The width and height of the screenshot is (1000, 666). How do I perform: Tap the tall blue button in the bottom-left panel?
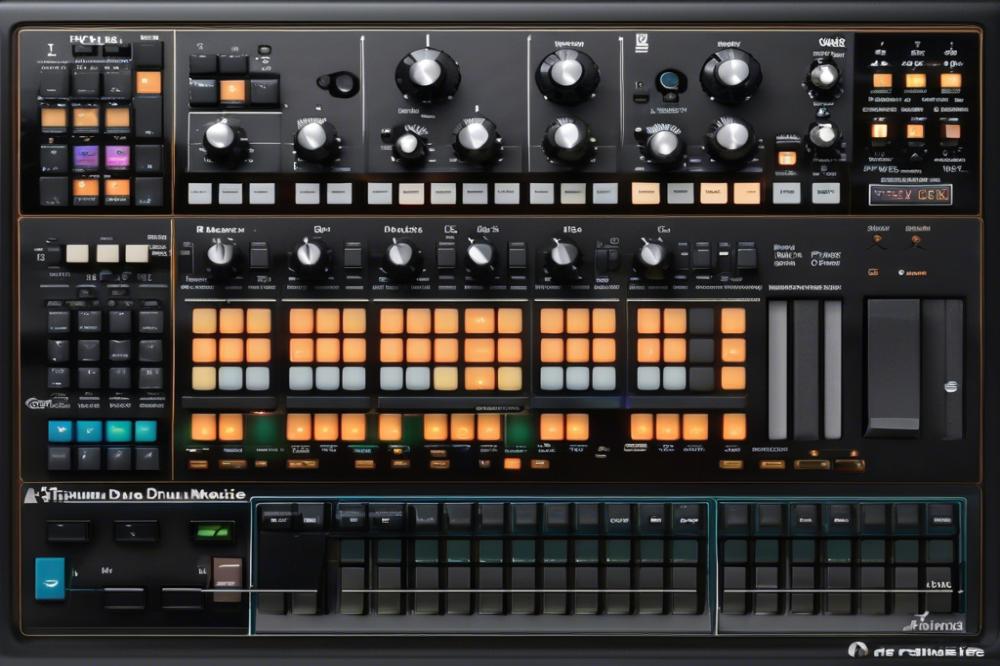(x=50, y=579)
